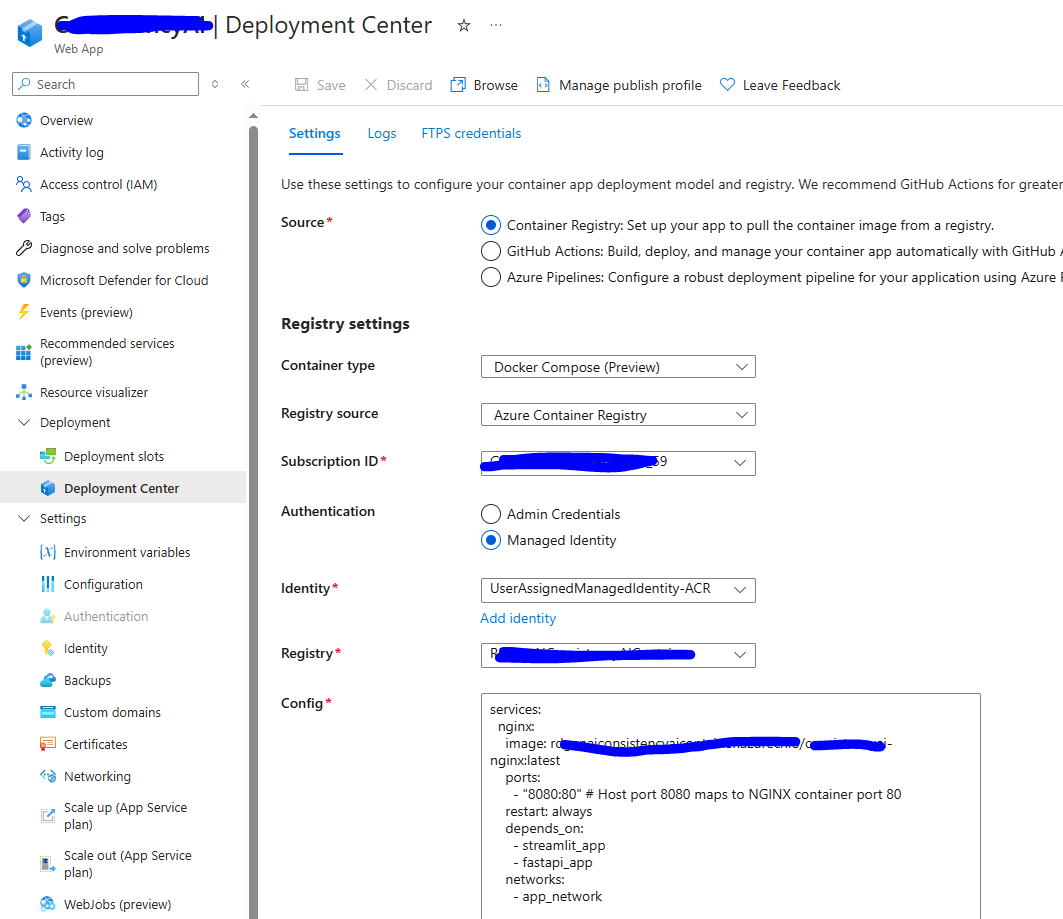The height and width of the screenshot is (919, 1063).
Task: Click Manage publish profile
Action: pos(629,85)
